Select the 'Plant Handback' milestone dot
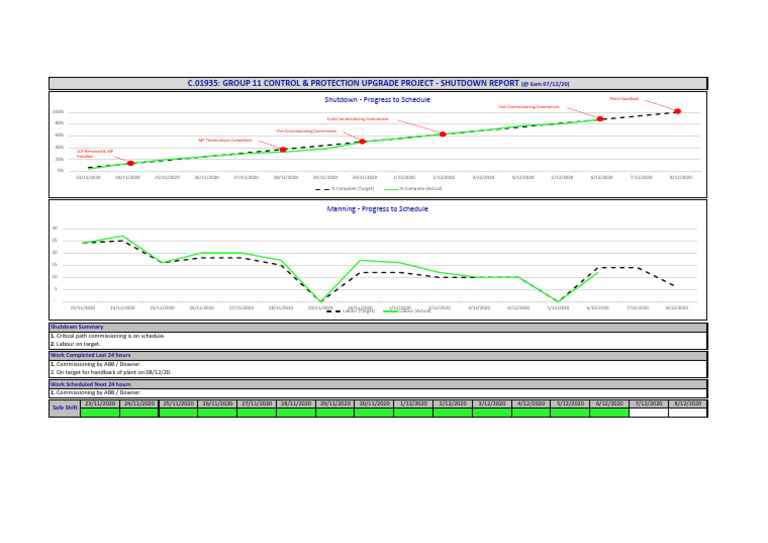 (x=677, y=112)
